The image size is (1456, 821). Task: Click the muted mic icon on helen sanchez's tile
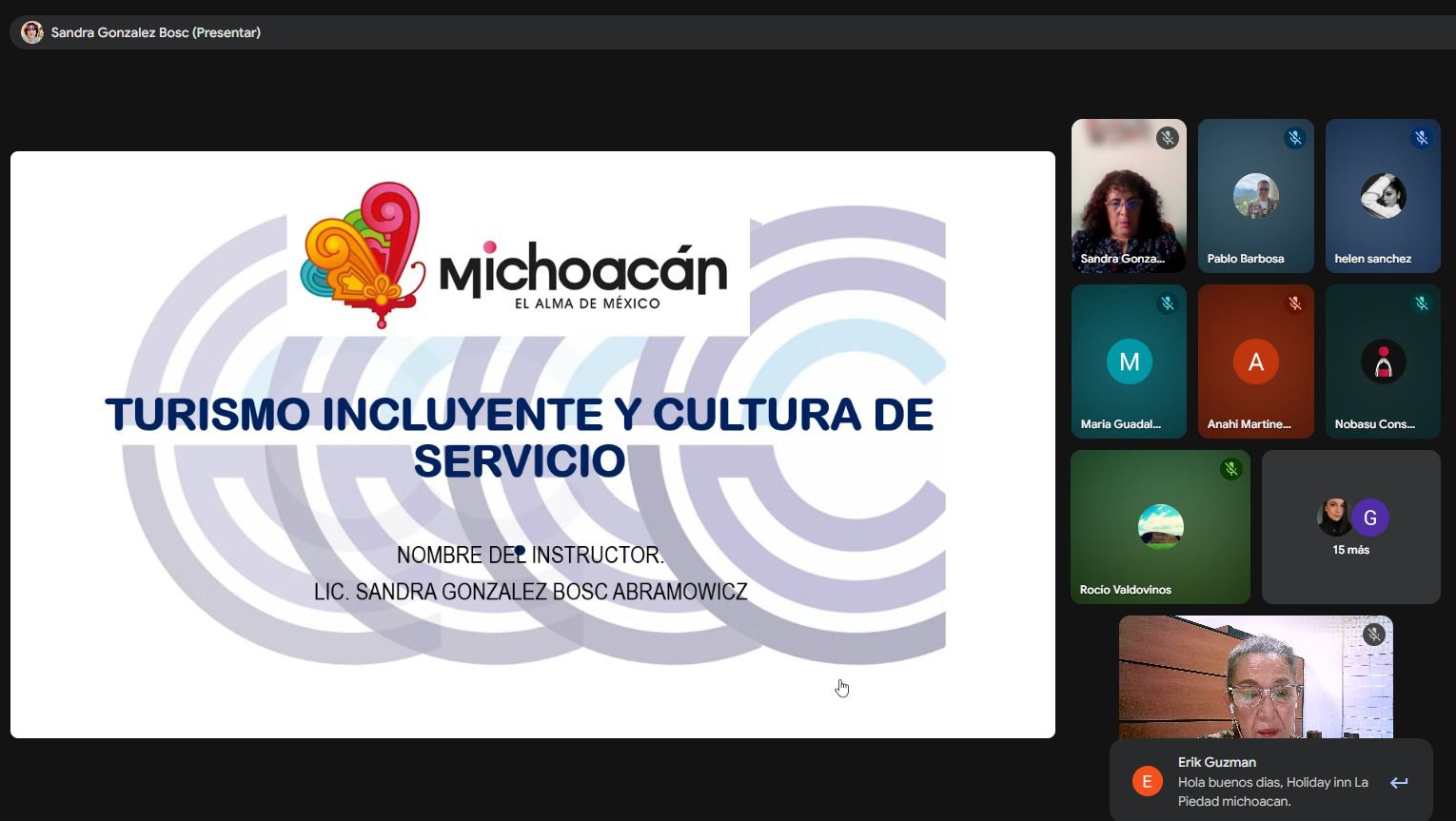click(1421, 138)
